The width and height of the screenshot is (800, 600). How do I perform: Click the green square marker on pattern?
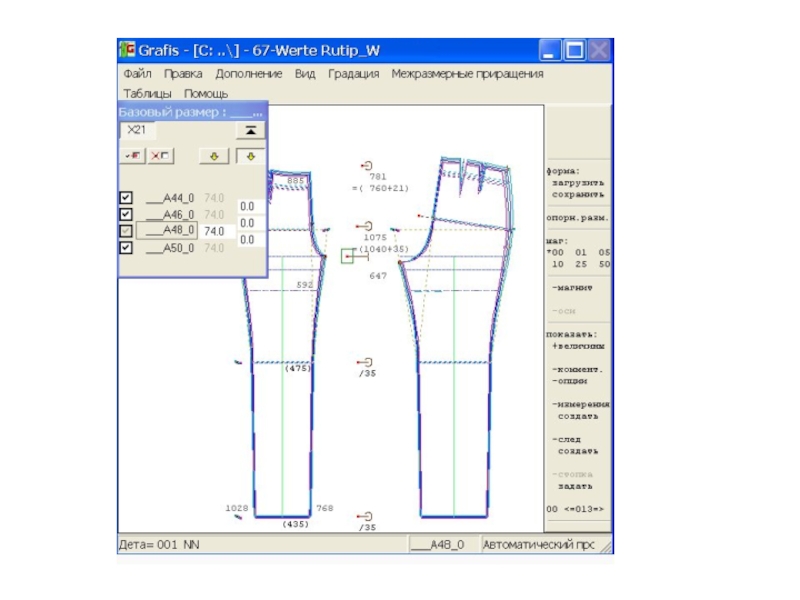(x=347, y=257)
